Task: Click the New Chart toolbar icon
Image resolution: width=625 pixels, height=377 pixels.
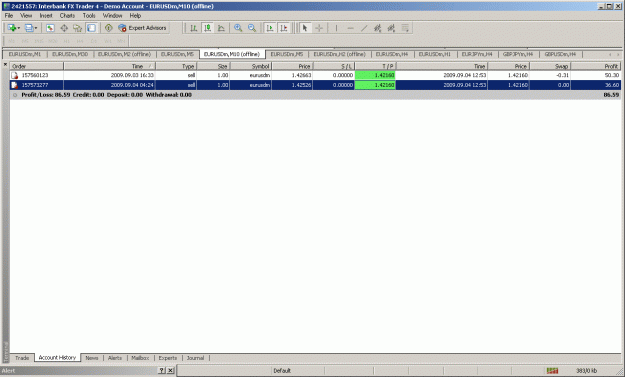Action: 12,28
